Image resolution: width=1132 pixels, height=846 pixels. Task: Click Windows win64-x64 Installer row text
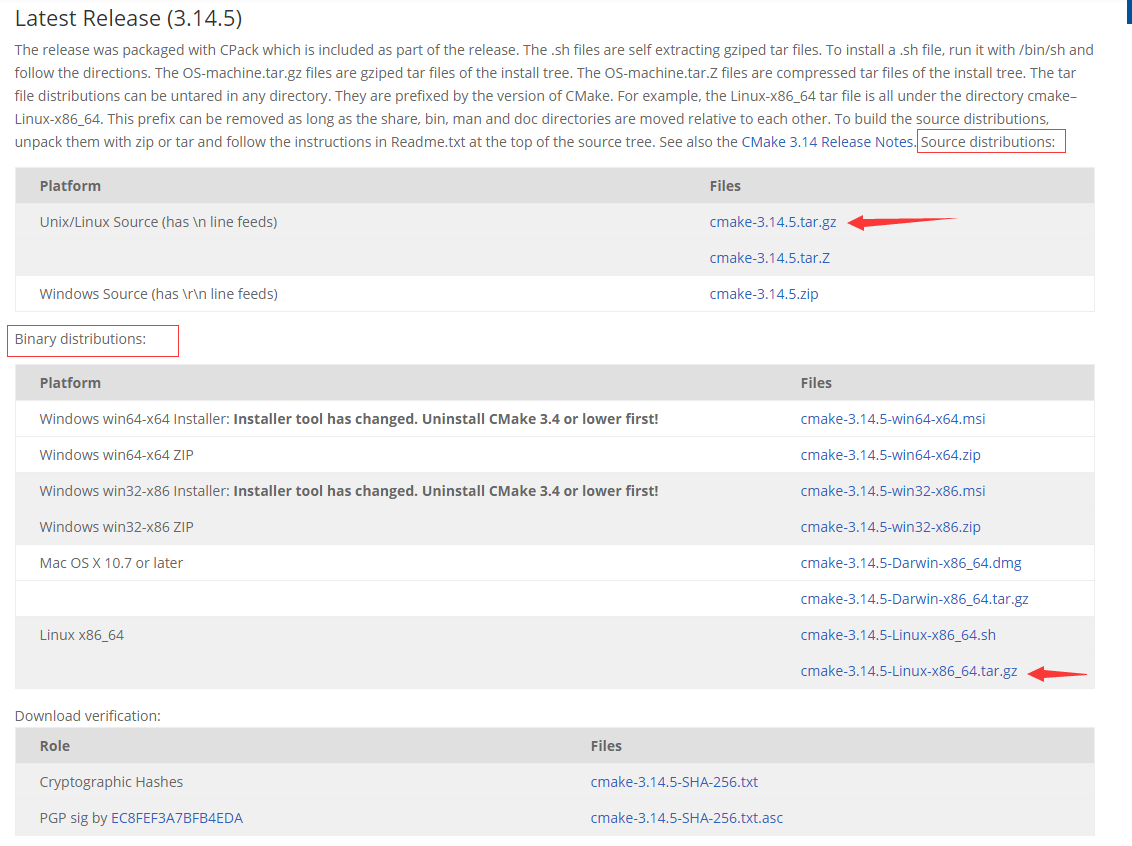349,419
